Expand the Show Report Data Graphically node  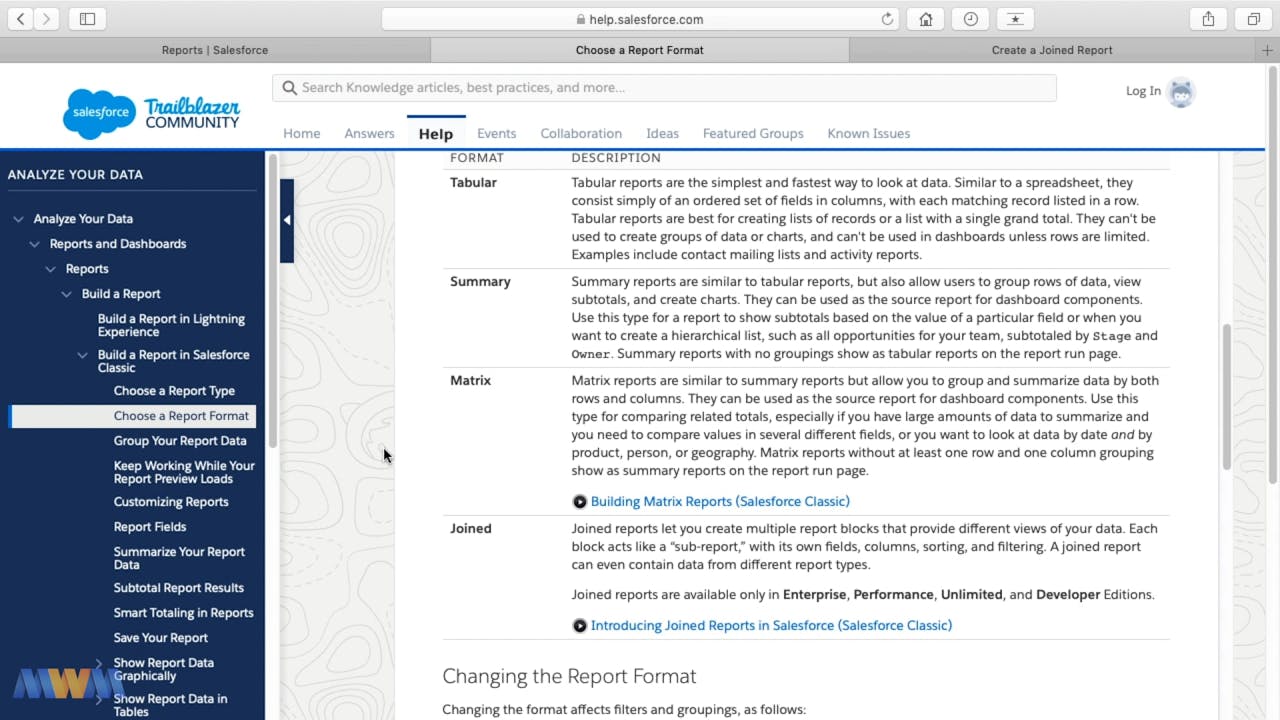pyautogui.click(x=99, y=663)
